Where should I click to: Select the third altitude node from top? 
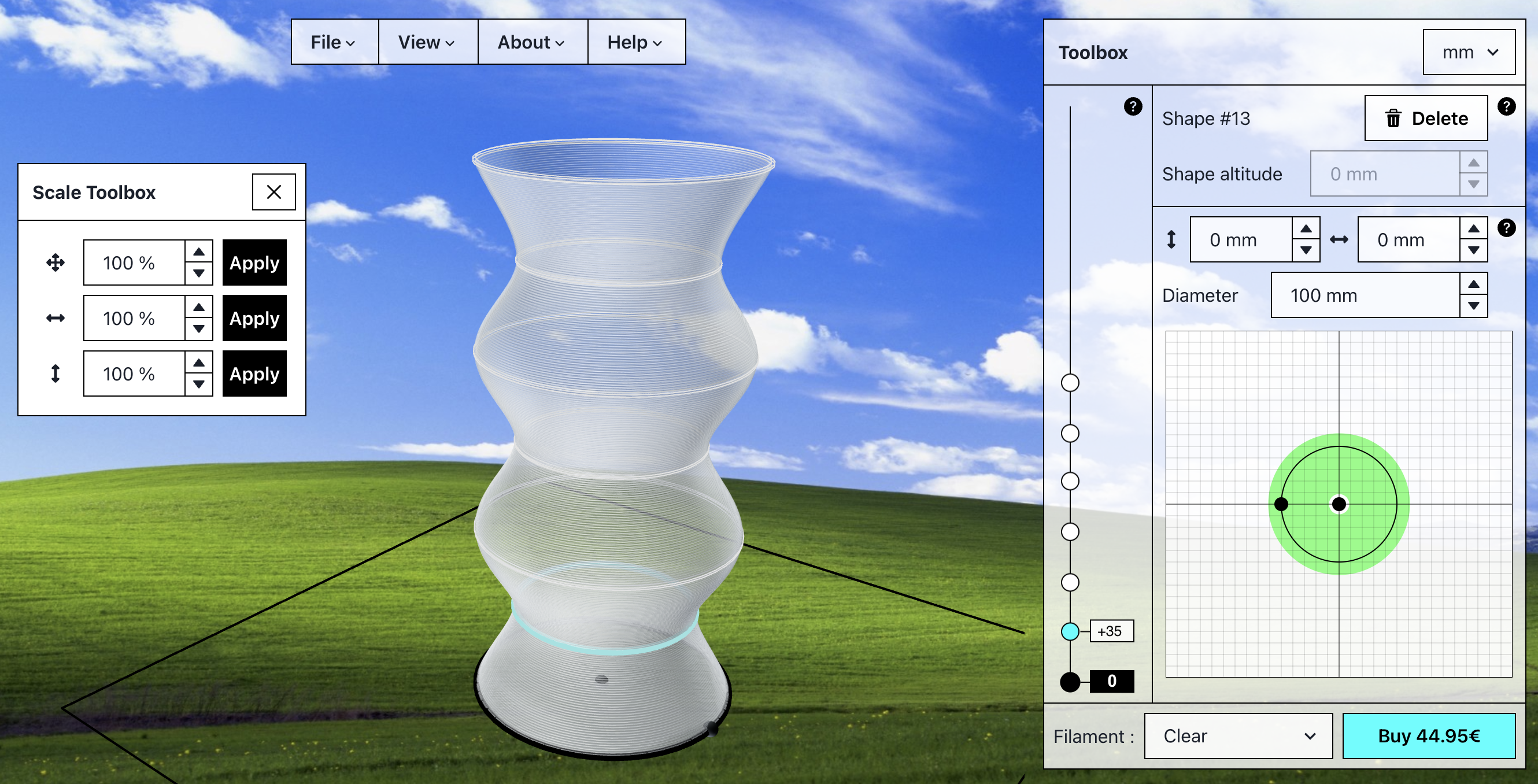tap(1070, 481)
